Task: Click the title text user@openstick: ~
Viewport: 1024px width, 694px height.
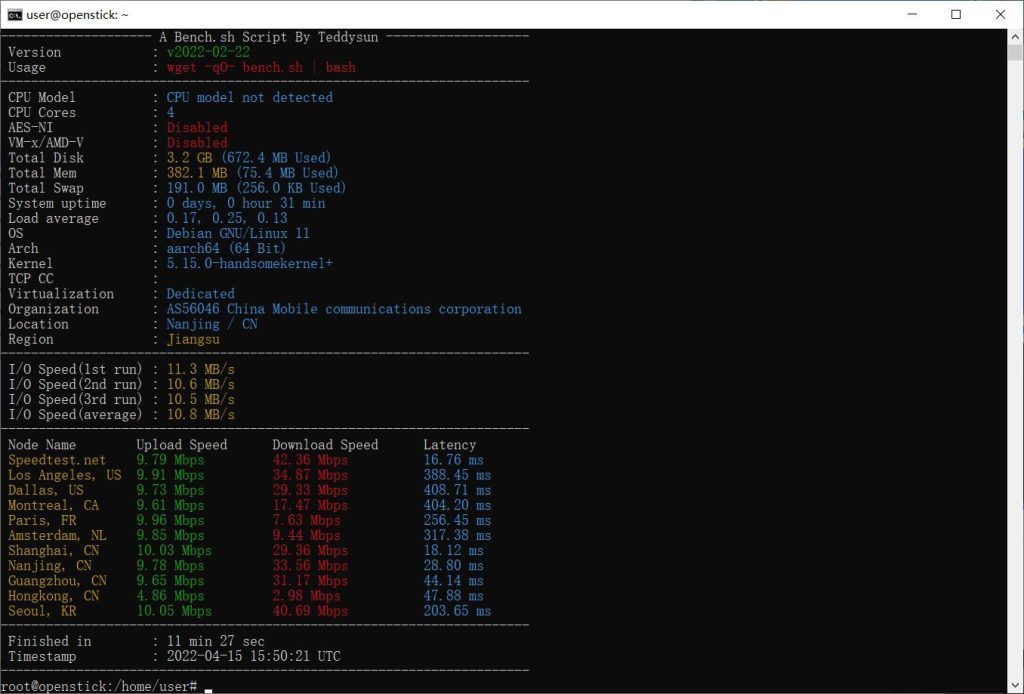Action: tap(78, 14)
